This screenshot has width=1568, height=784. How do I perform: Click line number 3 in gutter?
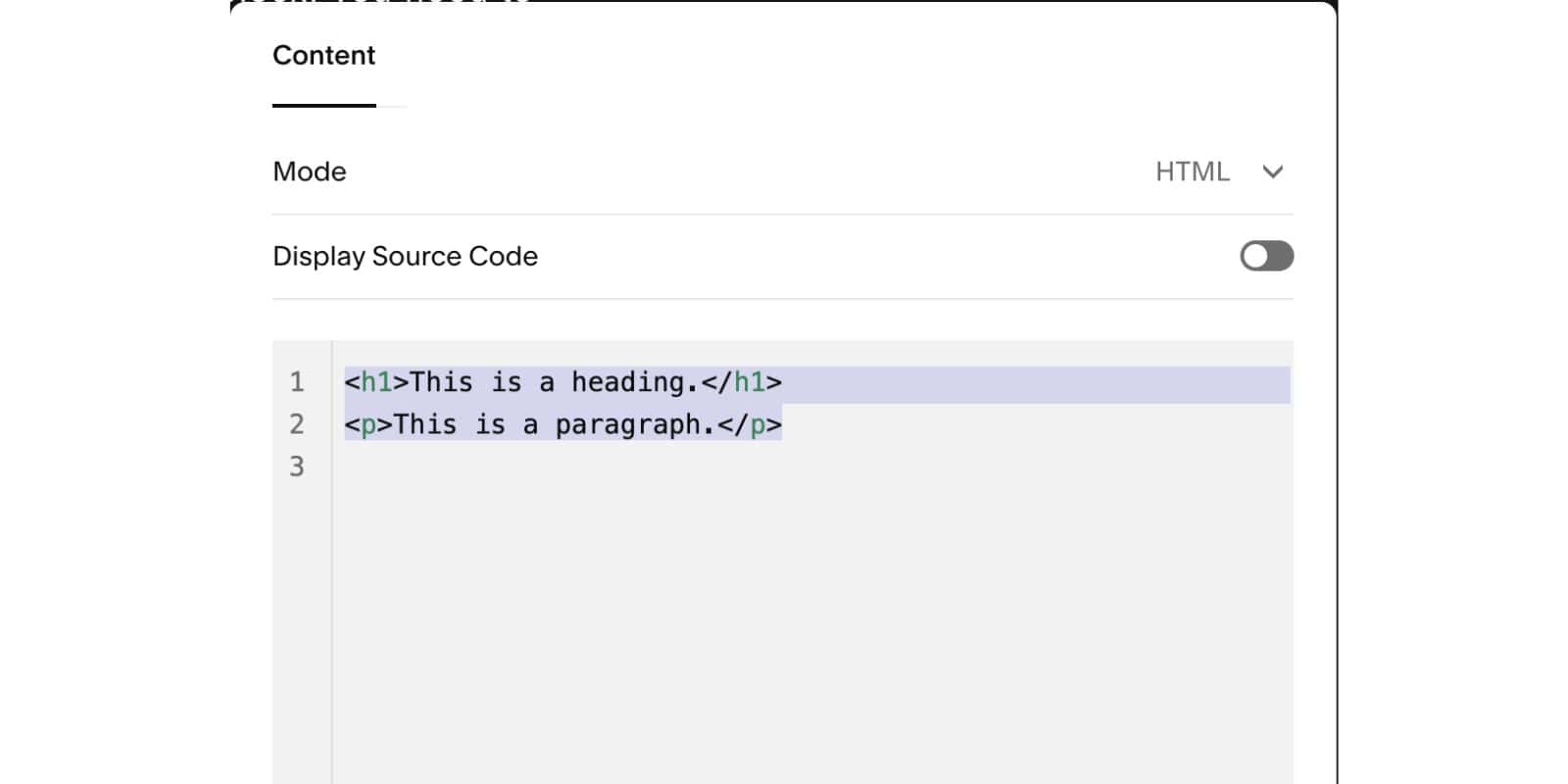coord(297,466)
